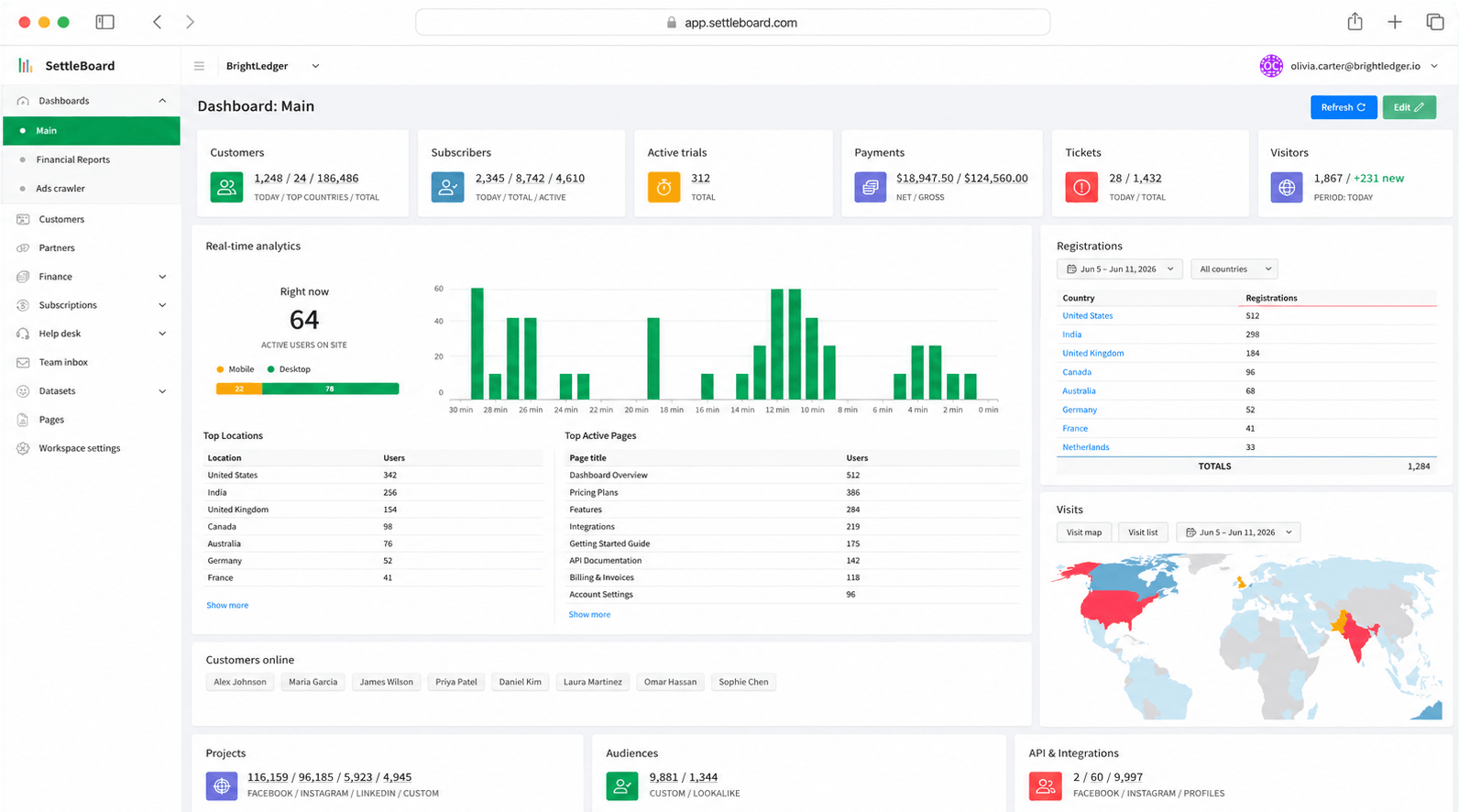The image size is (1459, 812).
Task: Click the Audiences user-check icon
Action: pyautogui.click(x=622, y=785)
